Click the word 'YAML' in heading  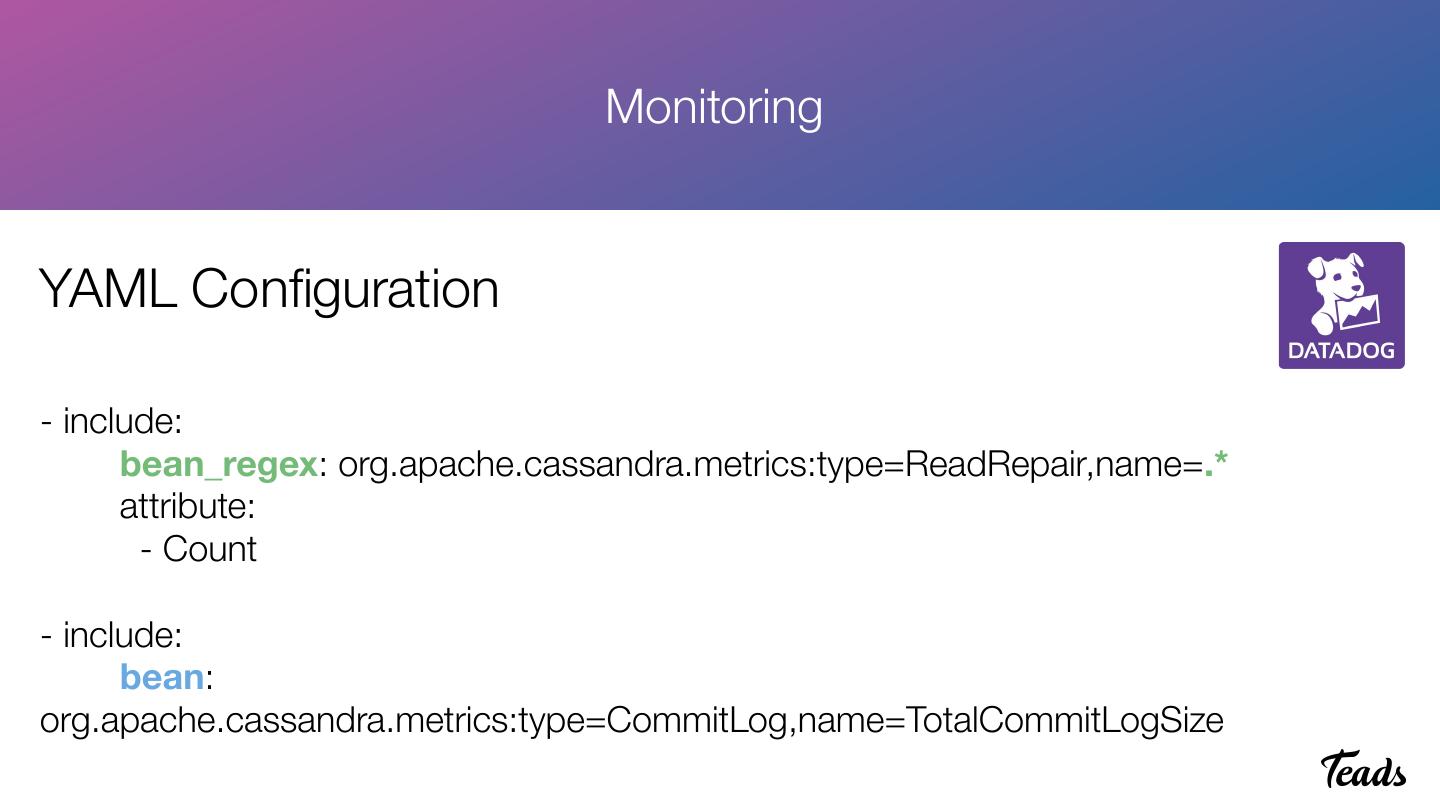coord(108,289)
